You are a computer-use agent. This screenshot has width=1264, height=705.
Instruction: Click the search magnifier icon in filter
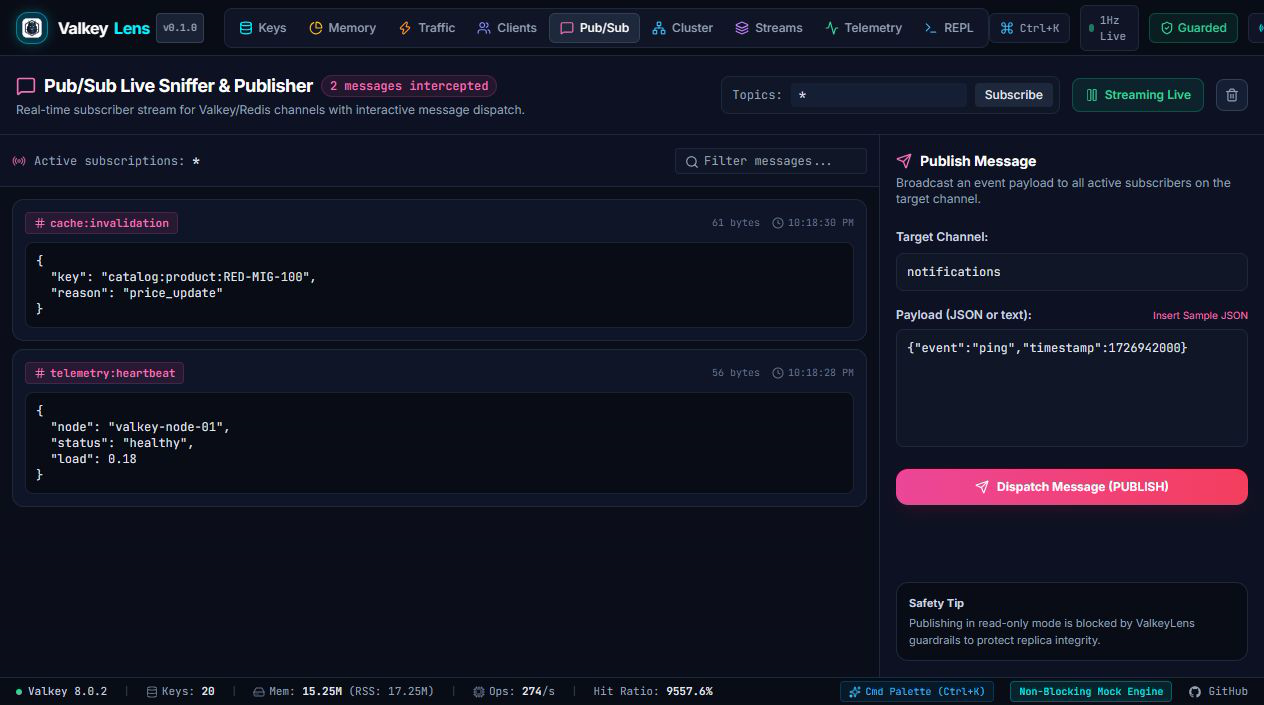click(692, 161)
